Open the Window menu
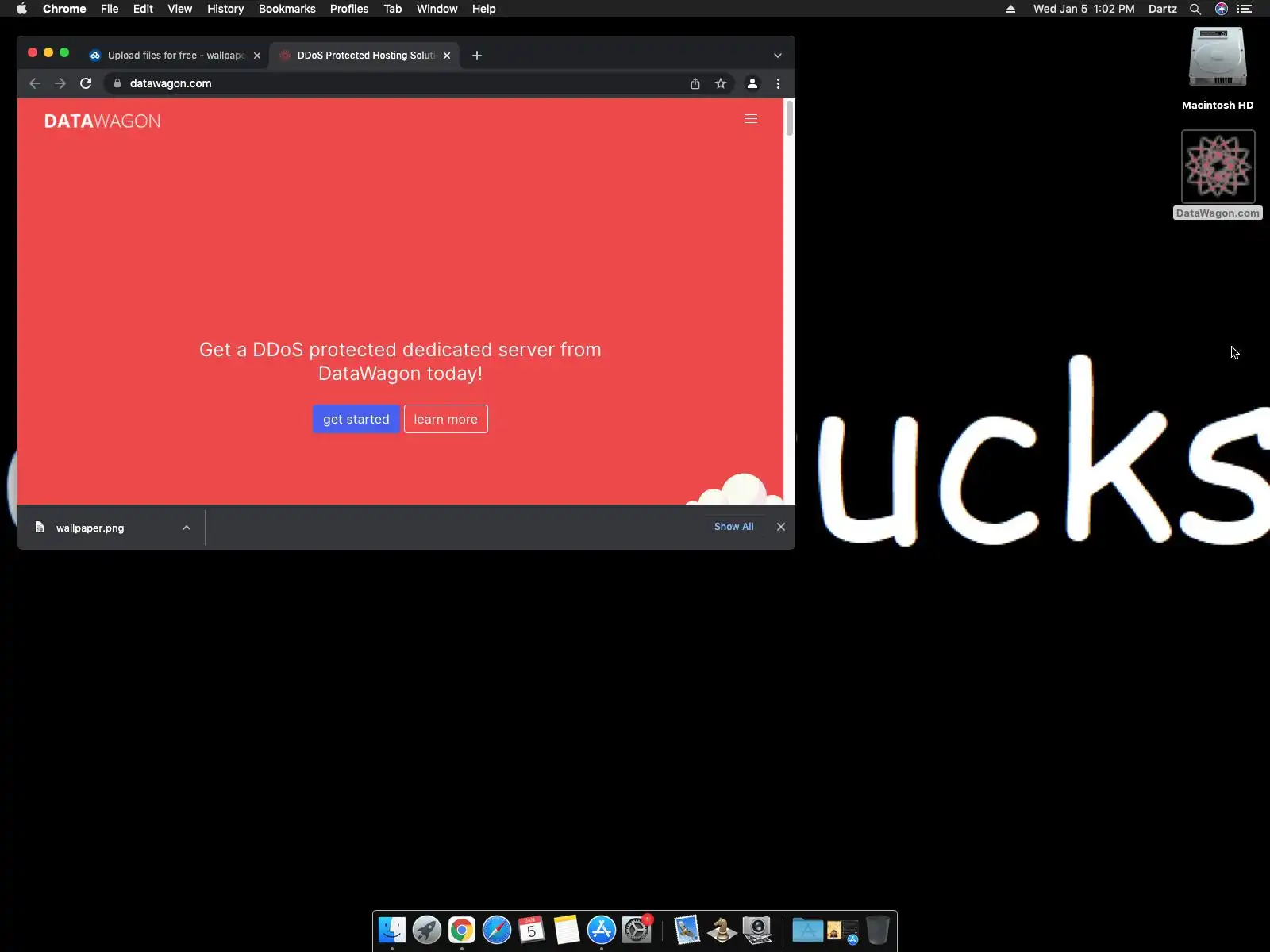The width and height of the screenshot is (1270, 952). [437, 9]
